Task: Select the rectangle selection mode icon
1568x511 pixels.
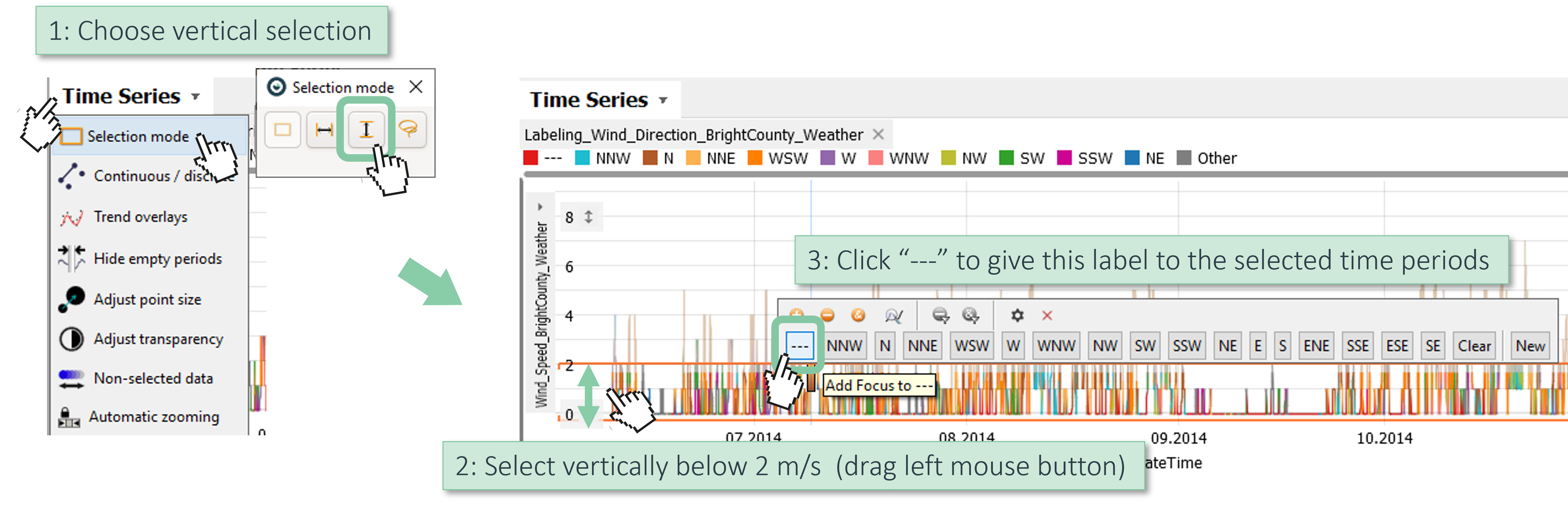Action: (283, 130)
